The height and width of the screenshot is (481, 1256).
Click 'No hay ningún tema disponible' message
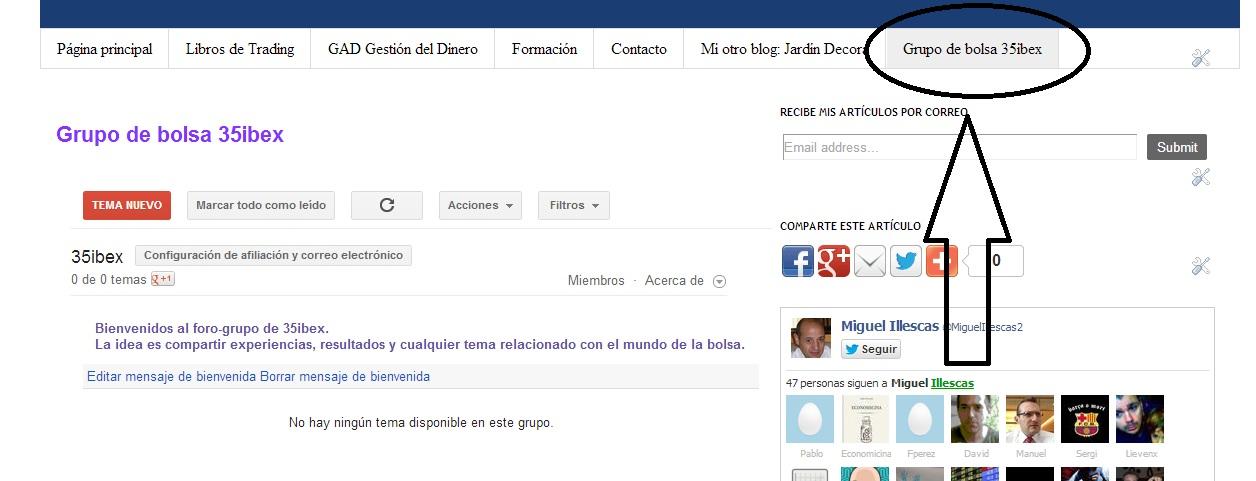coord(421,423)
